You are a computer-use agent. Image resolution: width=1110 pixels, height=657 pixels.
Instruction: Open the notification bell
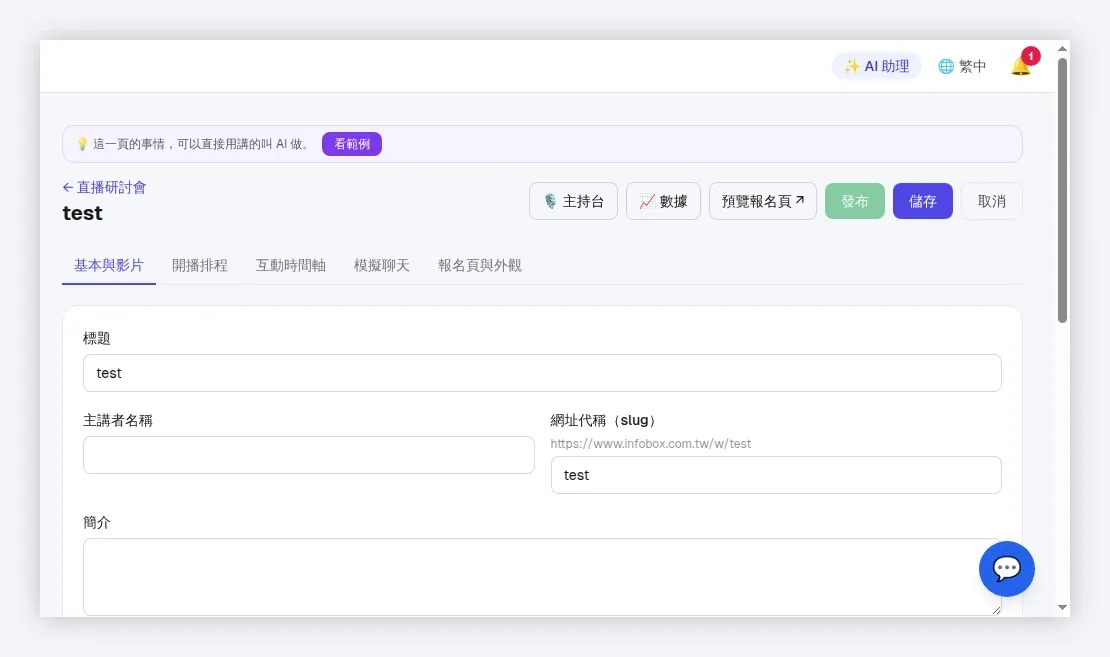pos(1022,66)
